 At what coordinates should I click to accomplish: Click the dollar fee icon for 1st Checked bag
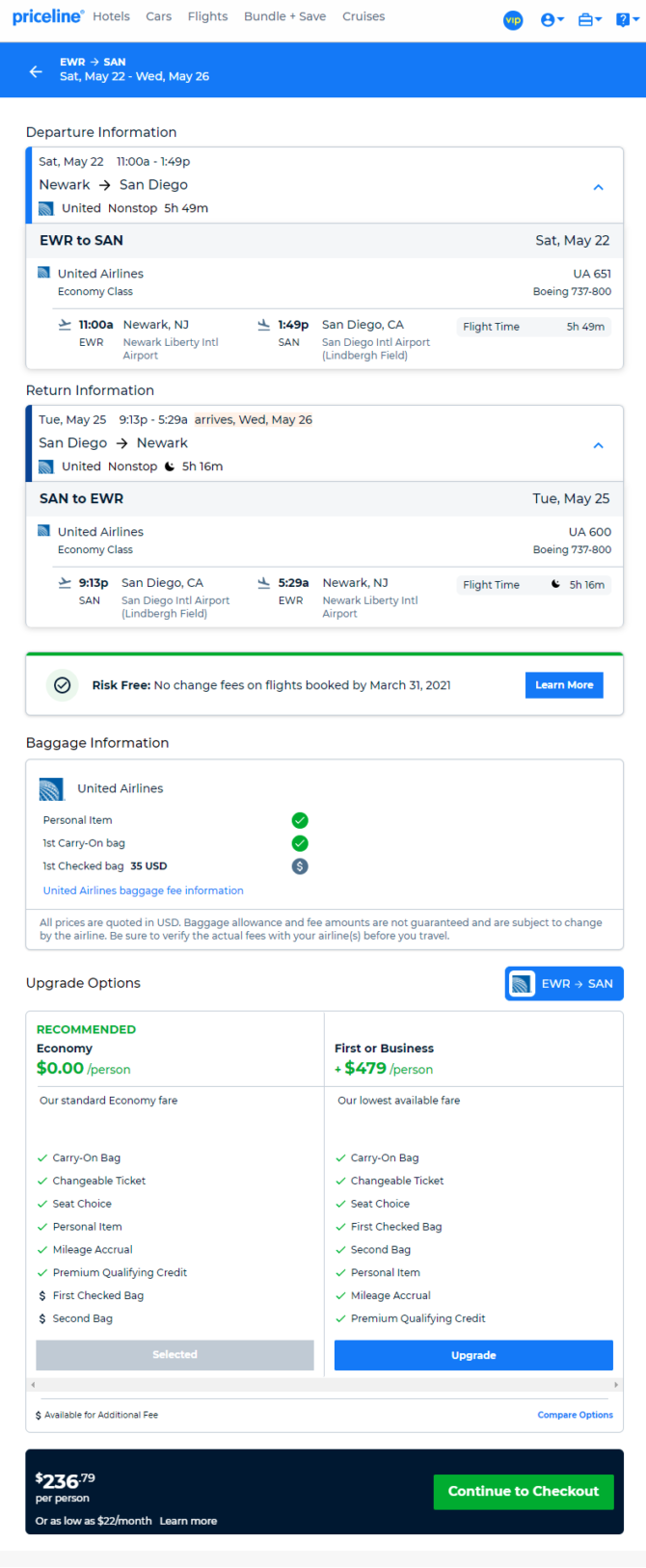[300, 866]
